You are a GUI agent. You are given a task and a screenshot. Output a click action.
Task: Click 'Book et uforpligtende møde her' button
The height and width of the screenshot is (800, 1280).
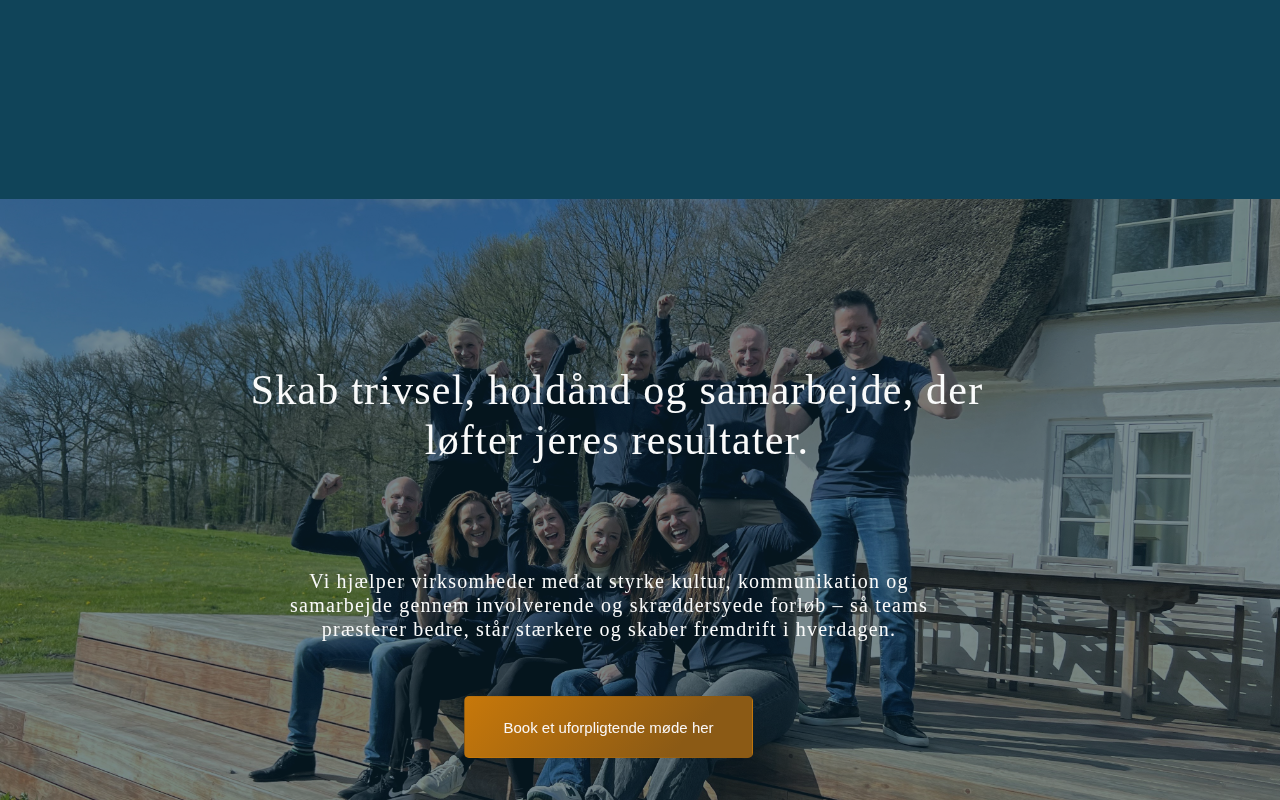(x=608, y=727)
